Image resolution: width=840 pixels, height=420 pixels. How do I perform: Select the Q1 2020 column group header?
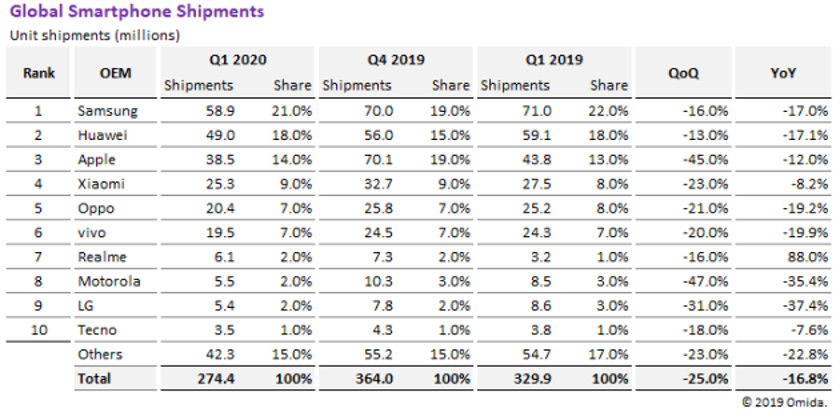click(x=237, y=59)
